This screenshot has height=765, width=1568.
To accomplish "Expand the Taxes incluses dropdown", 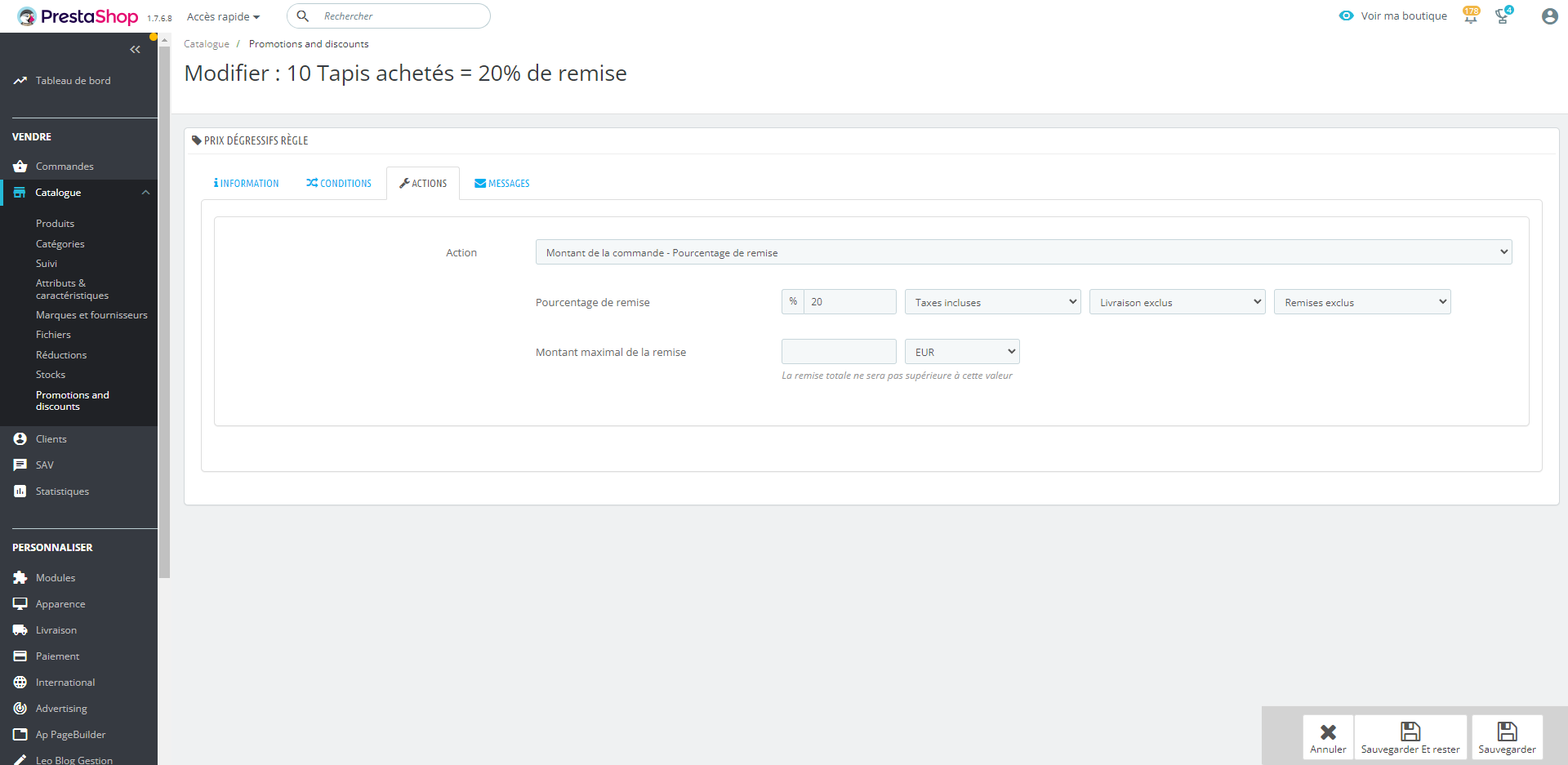I will click(x=992, y=302).
